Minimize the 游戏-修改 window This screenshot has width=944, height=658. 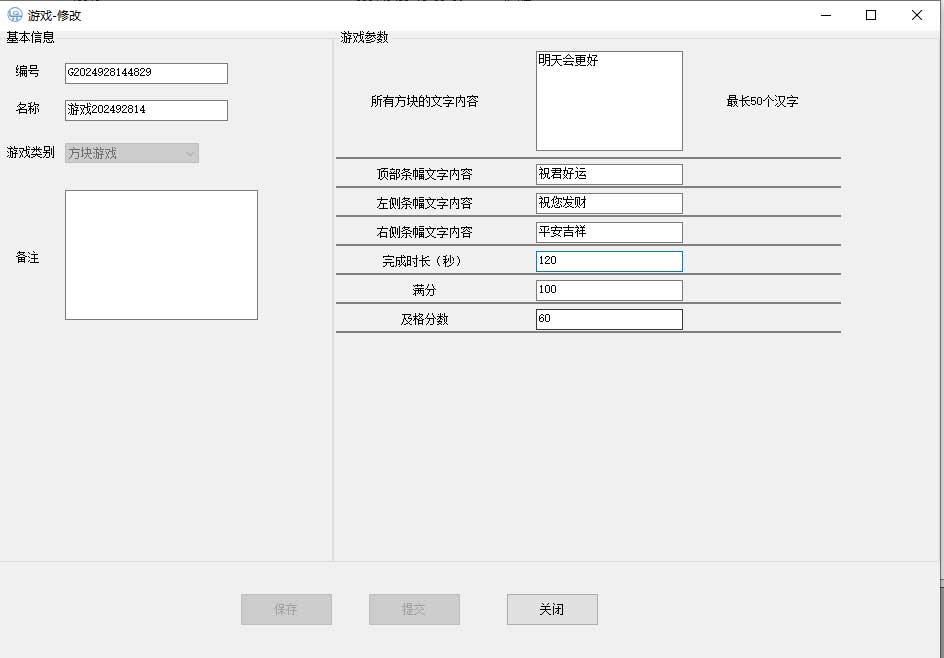coord(826,15)
